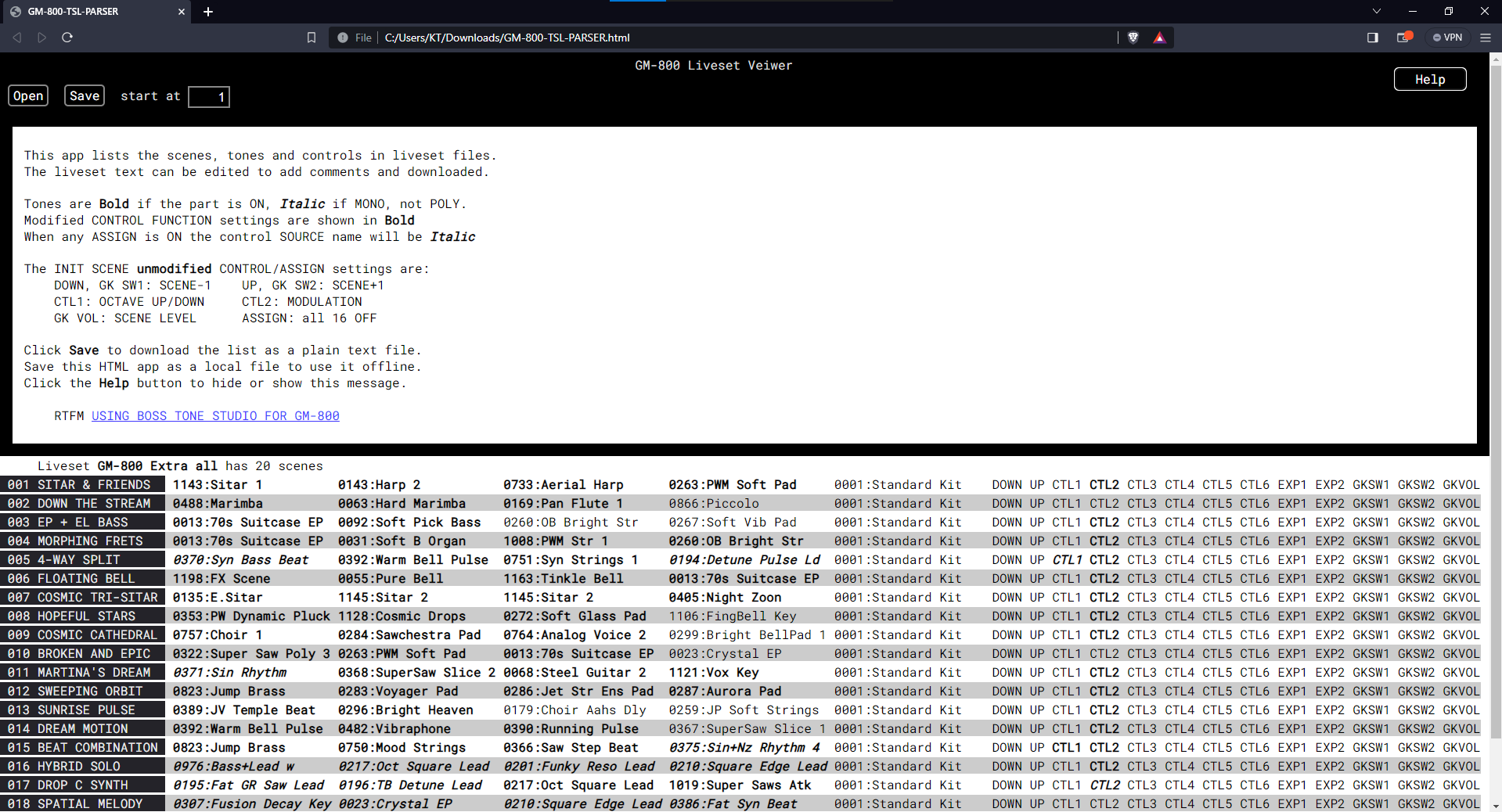
Task: Click tone 1121:Vox Key
Action: pyautogui.click(x=714, y=673)
